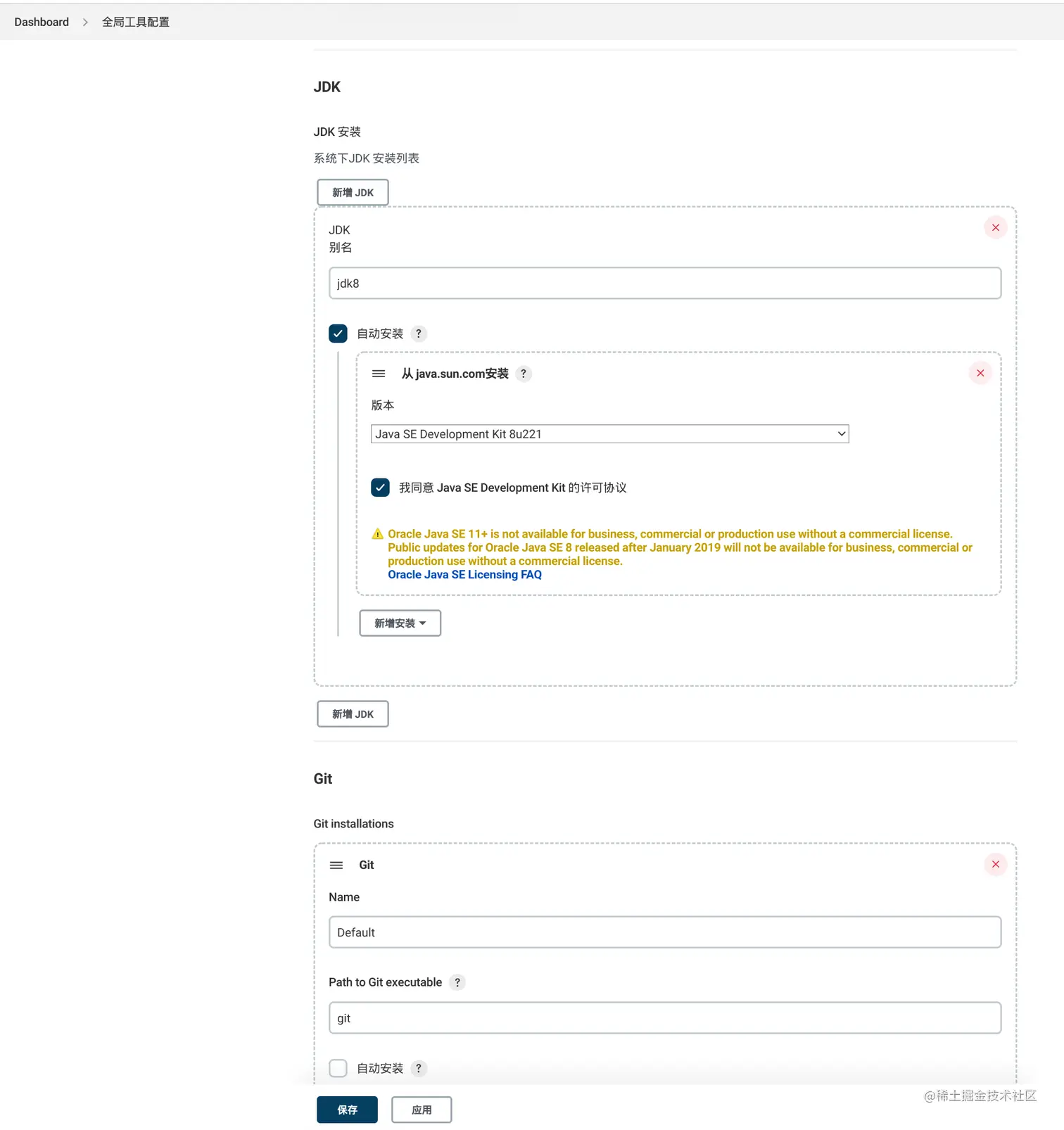Click the JDK section heading
The width and height of the screenshot is (1064, 1130).
coord(327,87)
